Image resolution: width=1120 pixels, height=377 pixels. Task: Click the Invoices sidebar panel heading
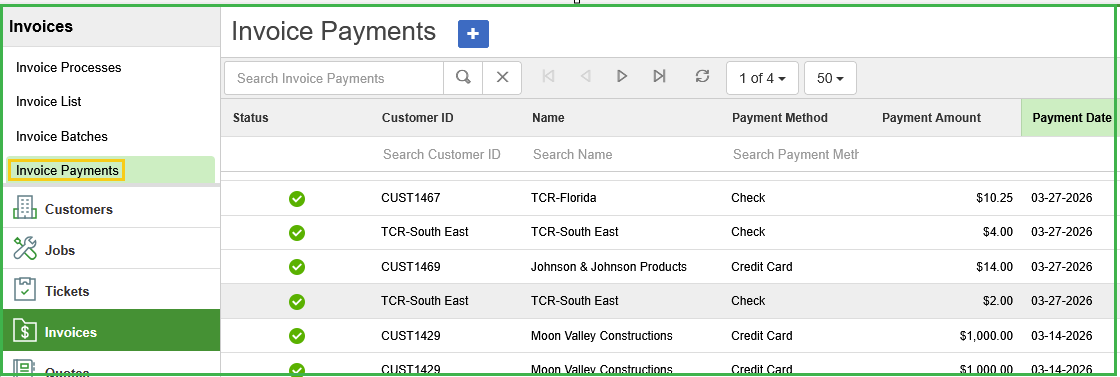pos(41,26)
